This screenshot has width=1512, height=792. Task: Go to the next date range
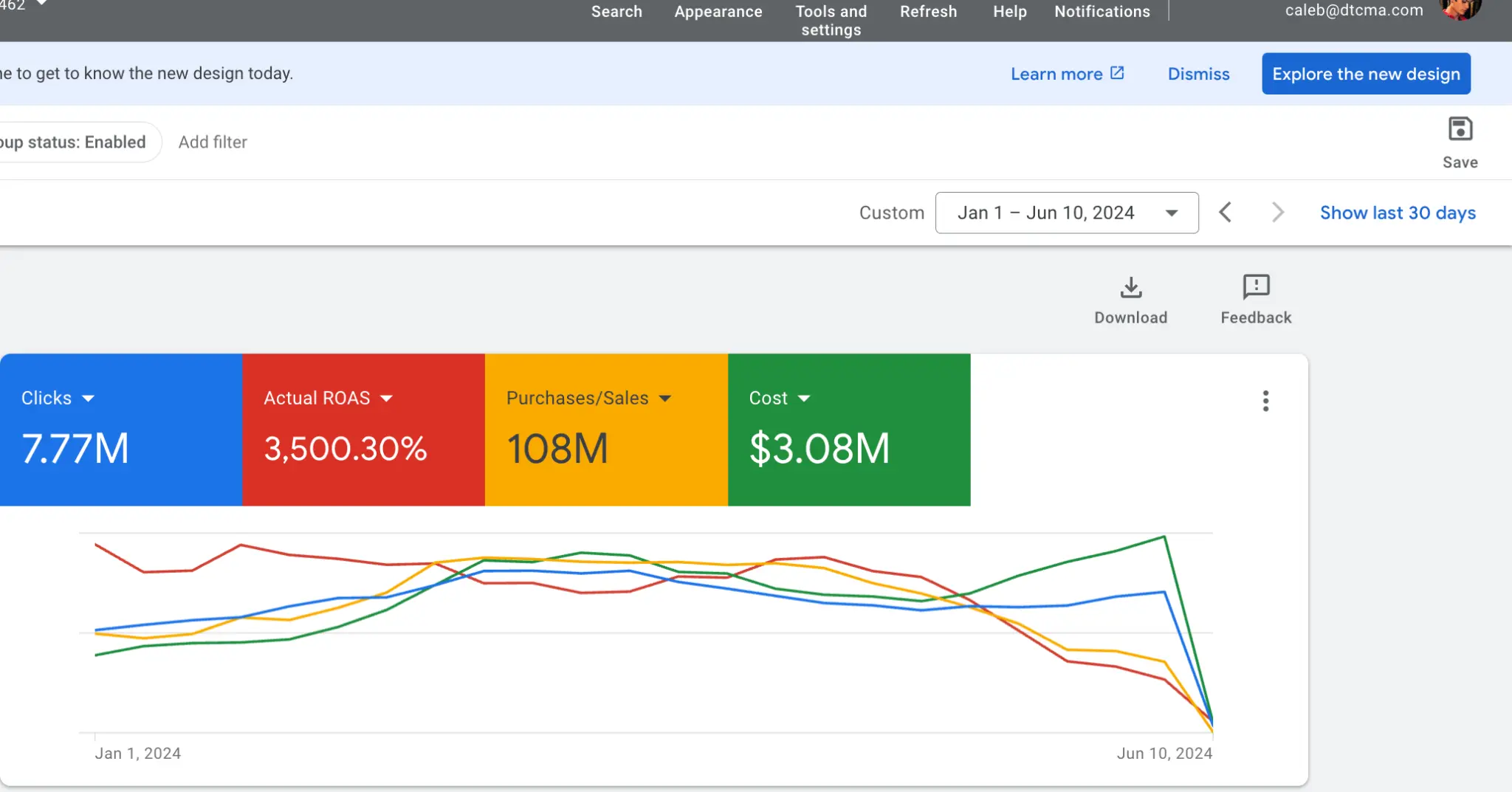pos(1277,213)
